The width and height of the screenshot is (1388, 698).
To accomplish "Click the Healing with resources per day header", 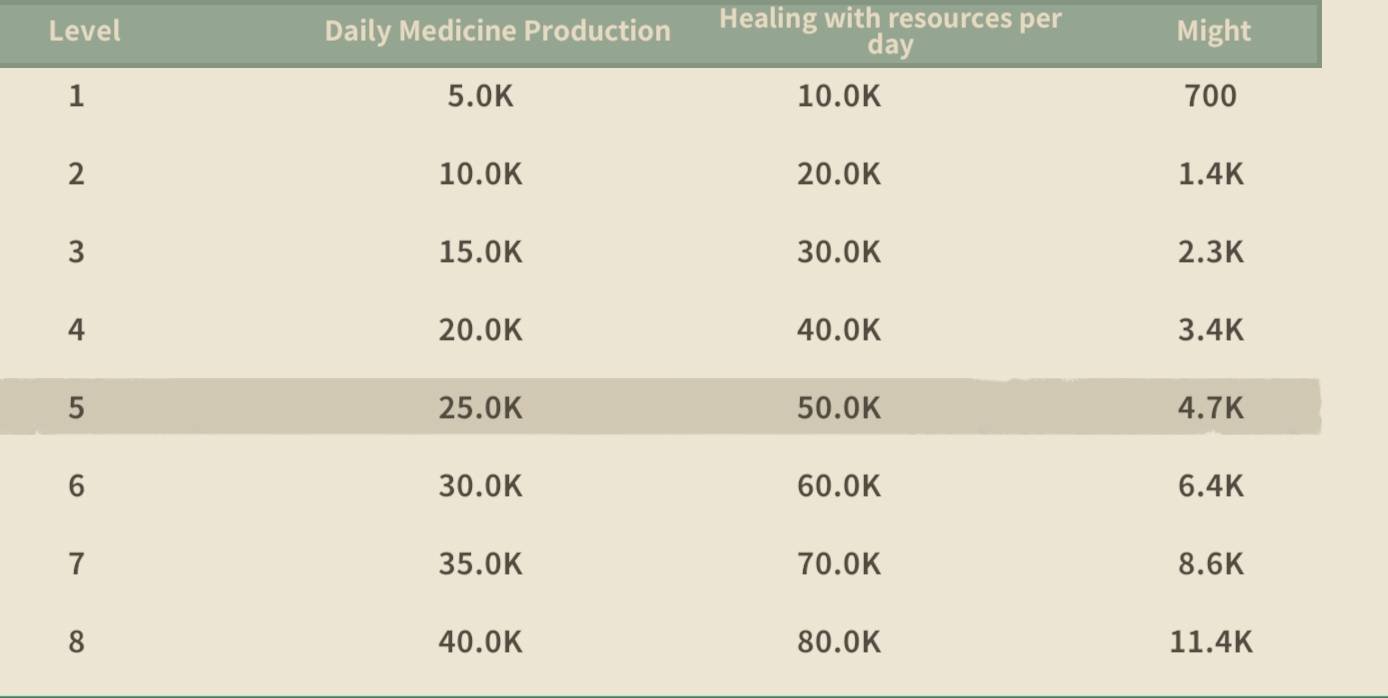I will pyautogui.click(x=890, y=31).
